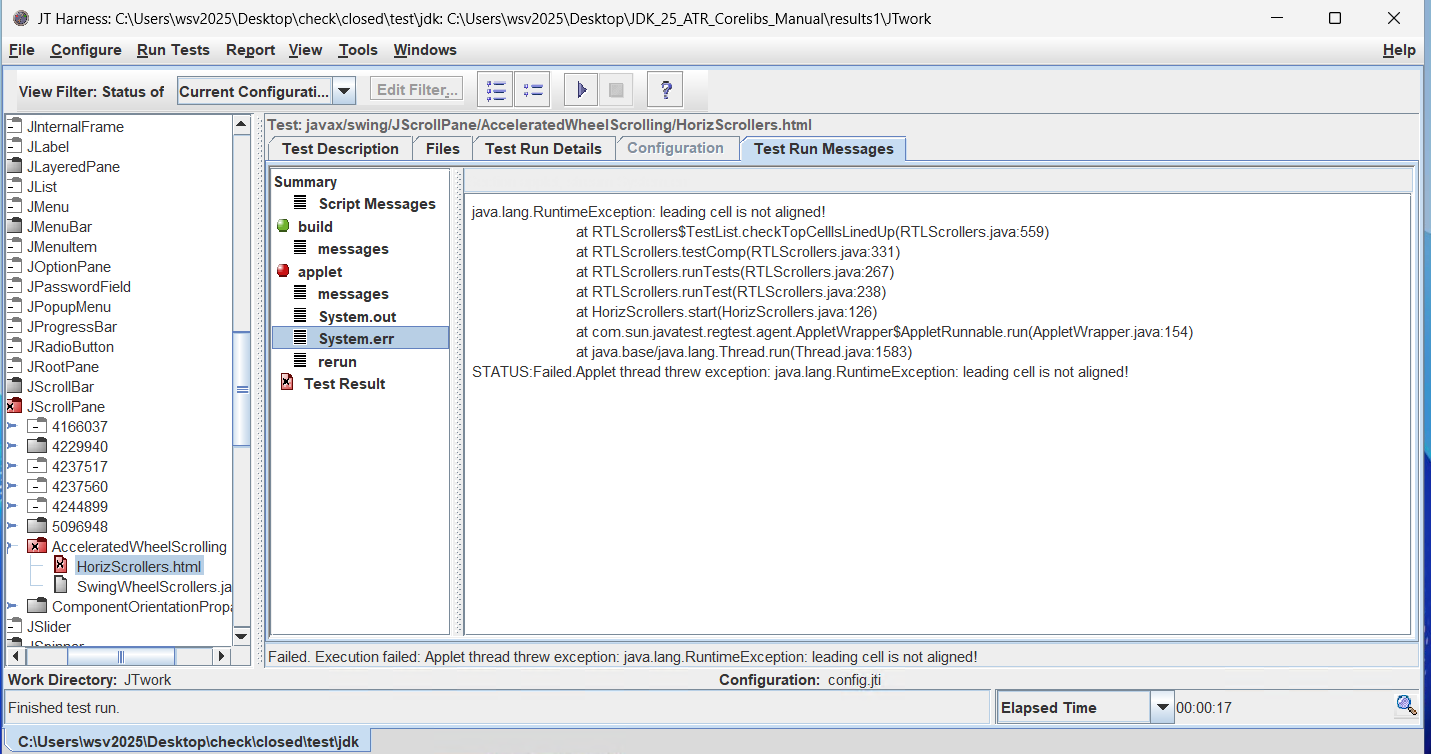Image resolution: width=1431 pixels, height=754 pixels.
Task: Select System.out under applet
Action: click(x=357, y=316)
